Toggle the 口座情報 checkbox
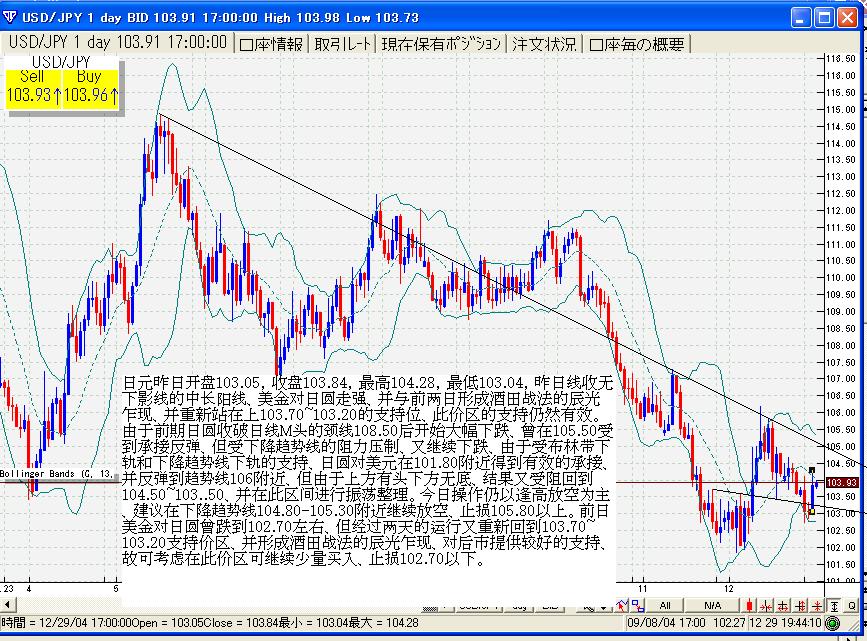This screenshot has height=641, width=867. coord(271,43)
